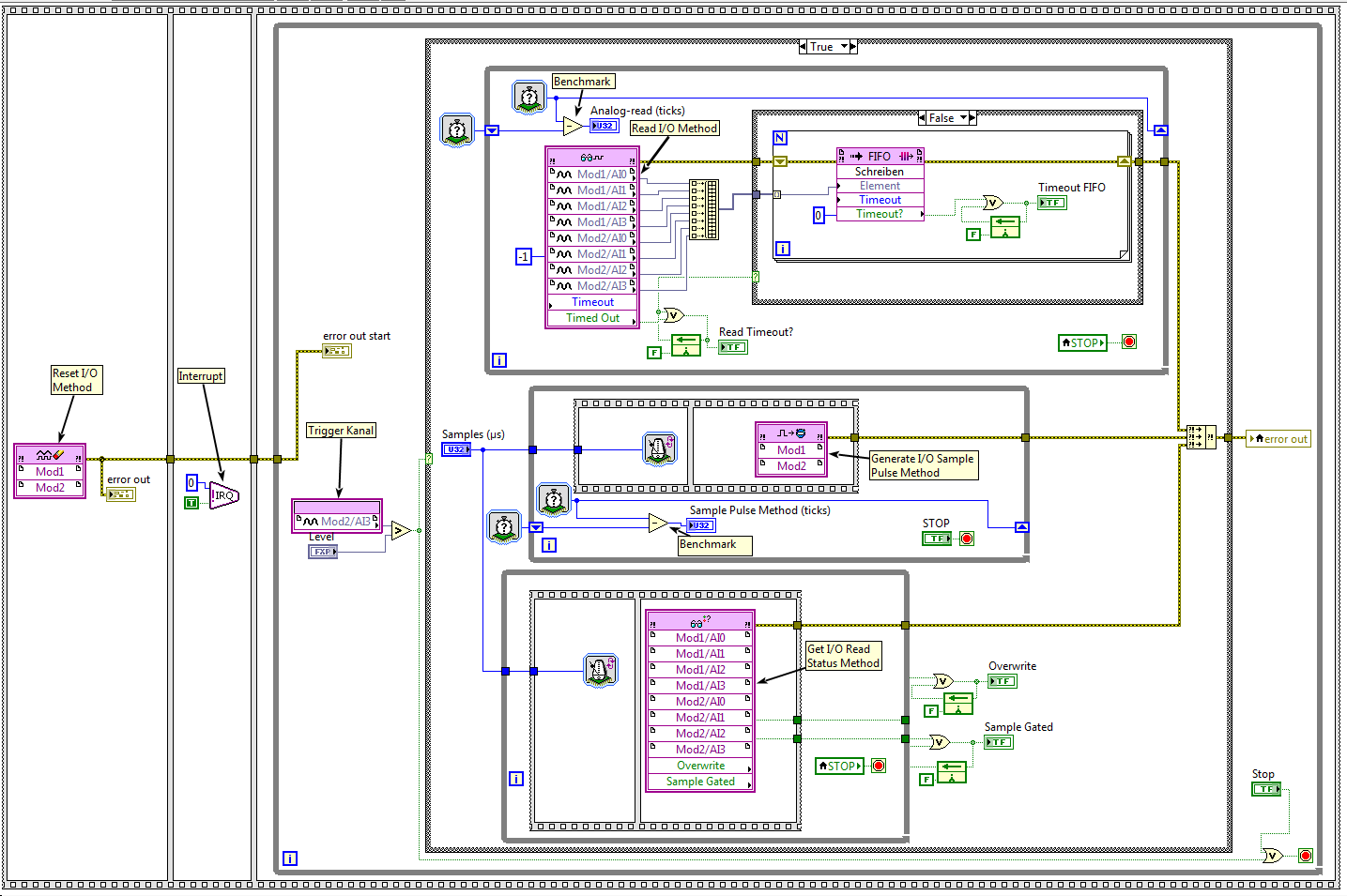
Task: Click the Reset I/O Method label
Action: (x=75, y=380)
